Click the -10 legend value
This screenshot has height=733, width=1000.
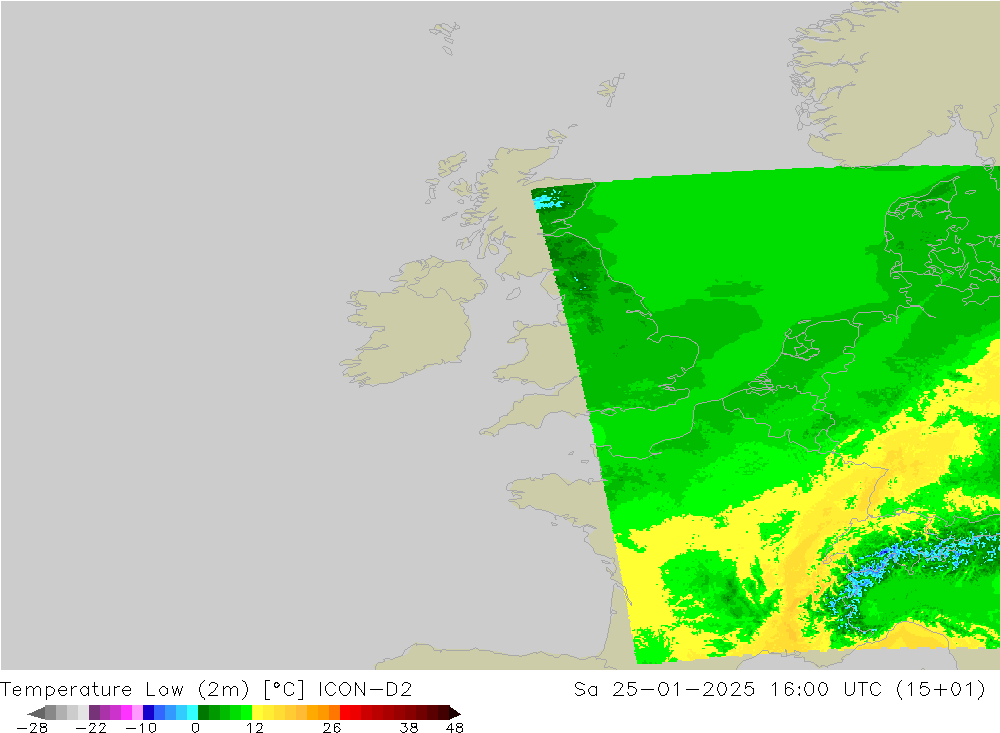click(x=141, y=728)
